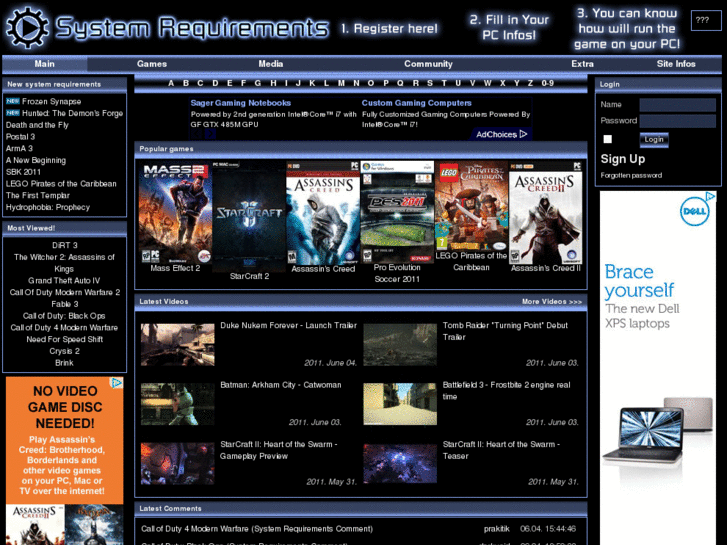Screen dimensions: 727x545
Task: Open Fable 3 in Most Viewed
Action: coord(64,304)
